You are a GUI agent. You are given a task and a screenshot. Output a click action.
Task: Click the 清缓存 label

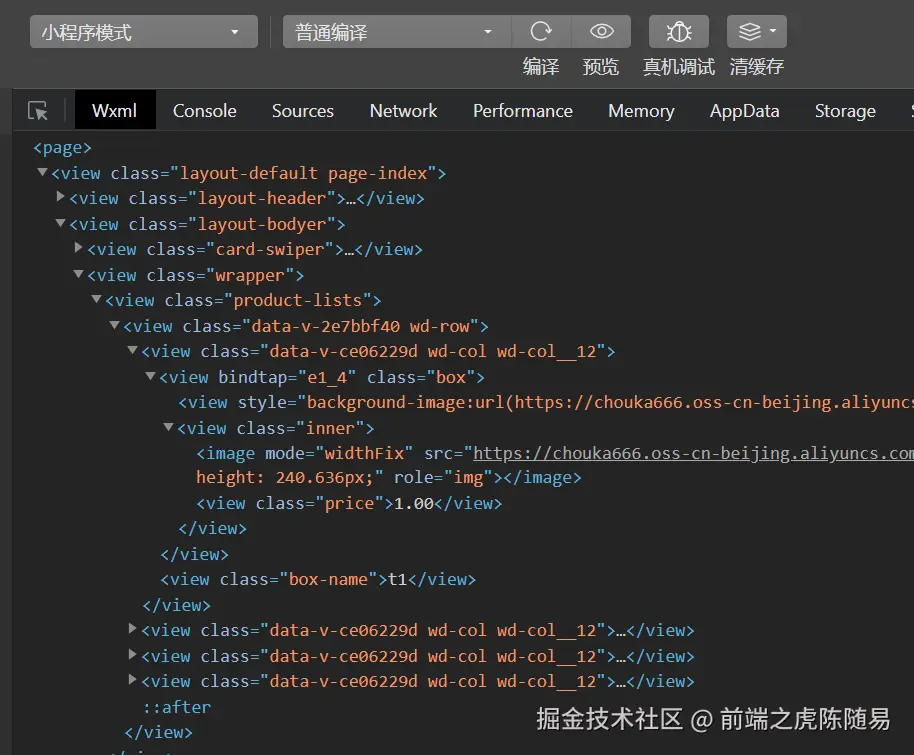coord(757,66)
